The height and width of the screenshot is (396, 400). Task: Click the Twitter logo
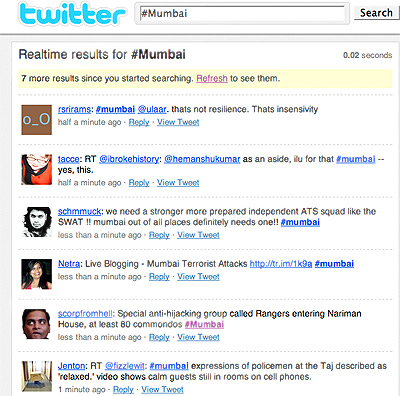(x=72, y=14)
